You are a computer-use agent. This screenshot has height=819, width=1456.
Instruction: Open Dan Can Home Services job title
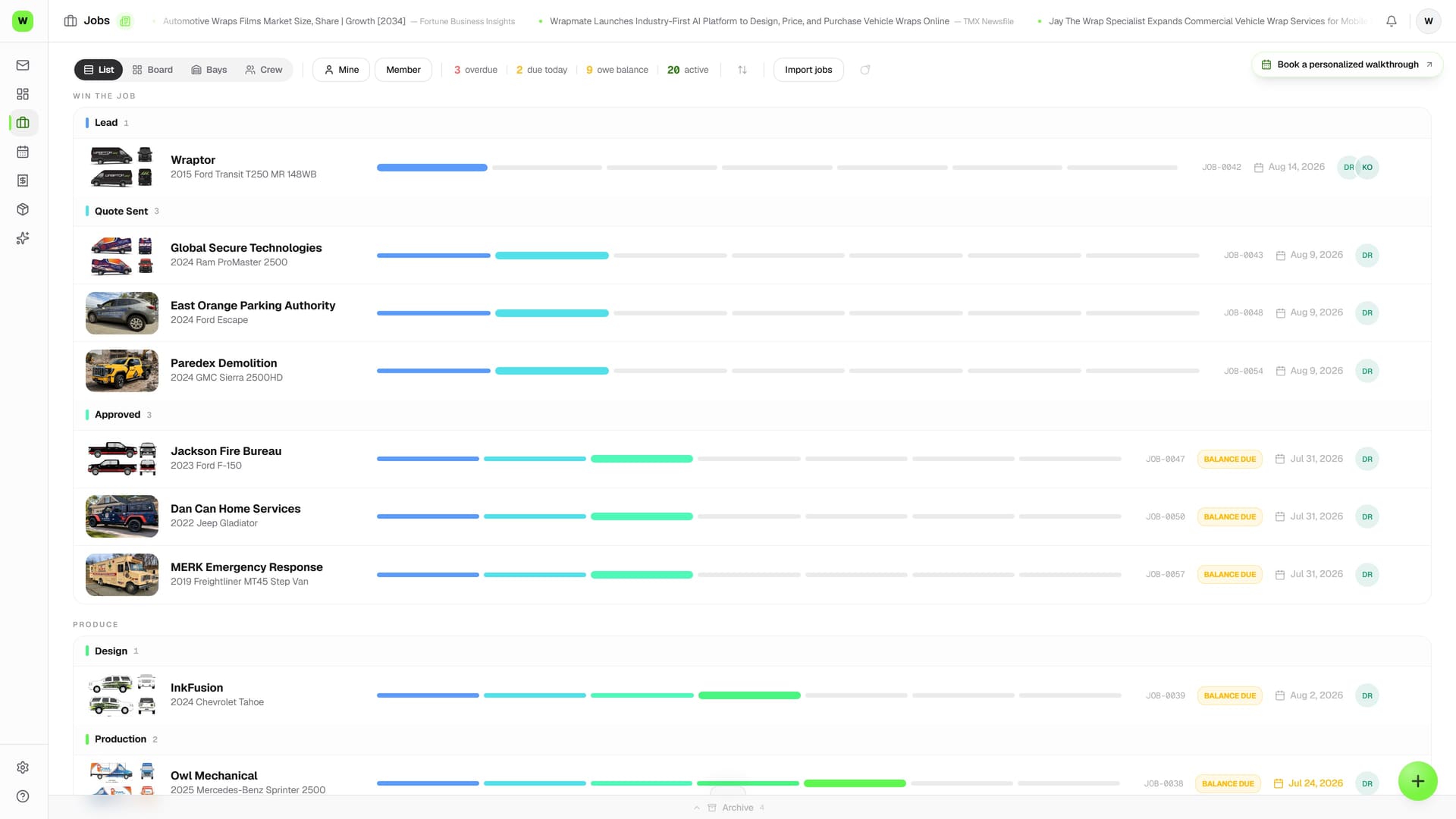(x=236, y=509)
